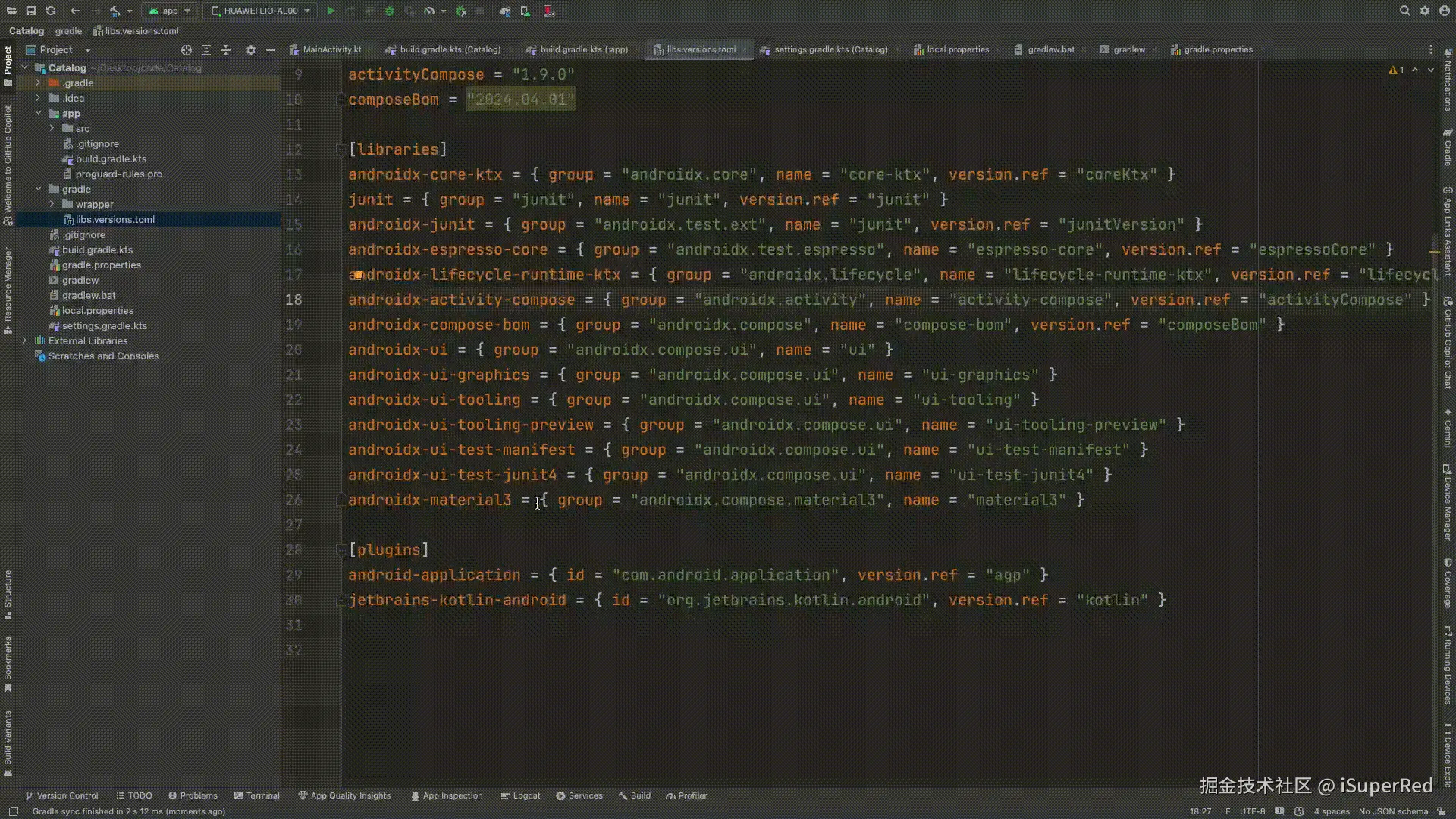The height and width of the screenshot is (819, 1456).
Task: Expand the wrapper folder in tree
Action: click(52, 204)
